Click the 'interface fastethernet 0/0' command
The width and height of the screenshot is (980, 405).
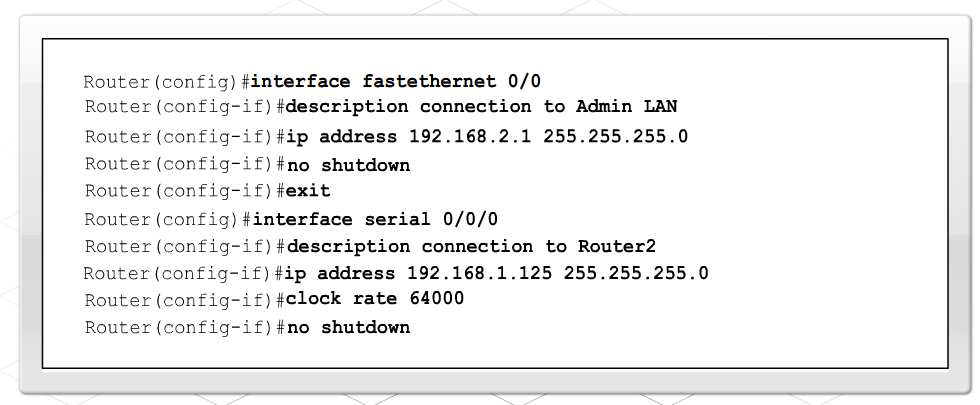click(395, 82)
